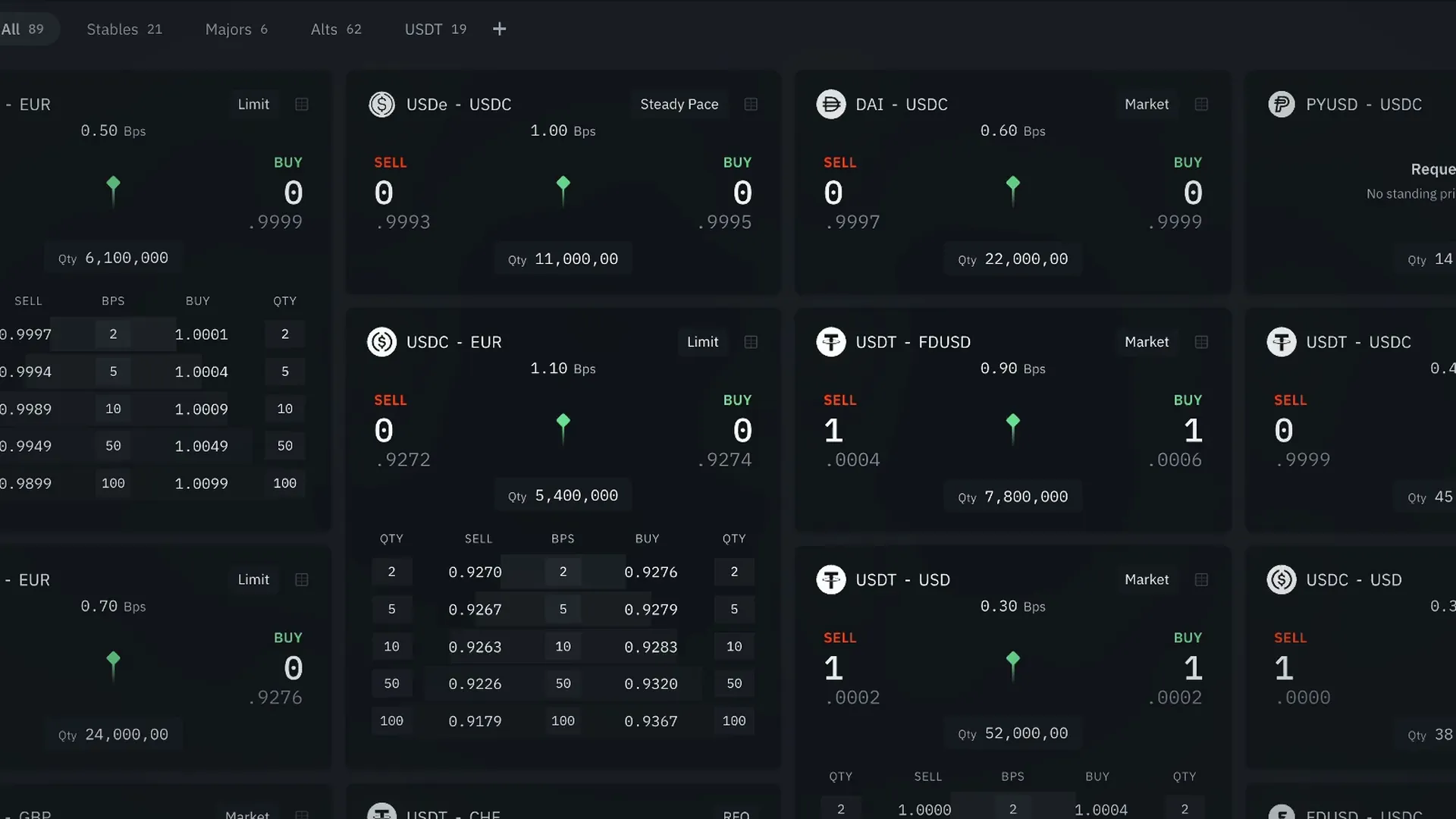This screenshot has width=1456, height=819.
Task: Switch to the All tab
Action: [23, 29]
